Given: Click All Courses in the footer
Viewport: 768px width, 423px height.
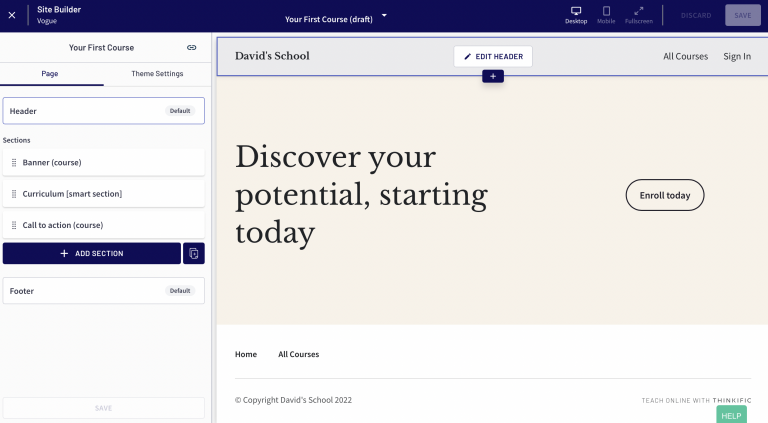Looking at the screenshot, I should [x=298, y=354].
